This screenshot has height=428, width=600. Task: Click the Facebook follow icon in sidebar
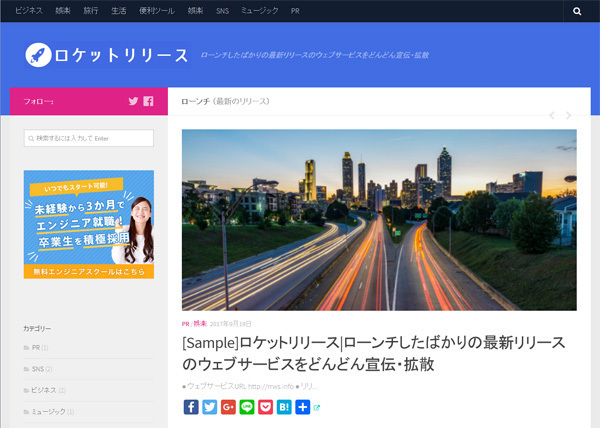(148, 101)
